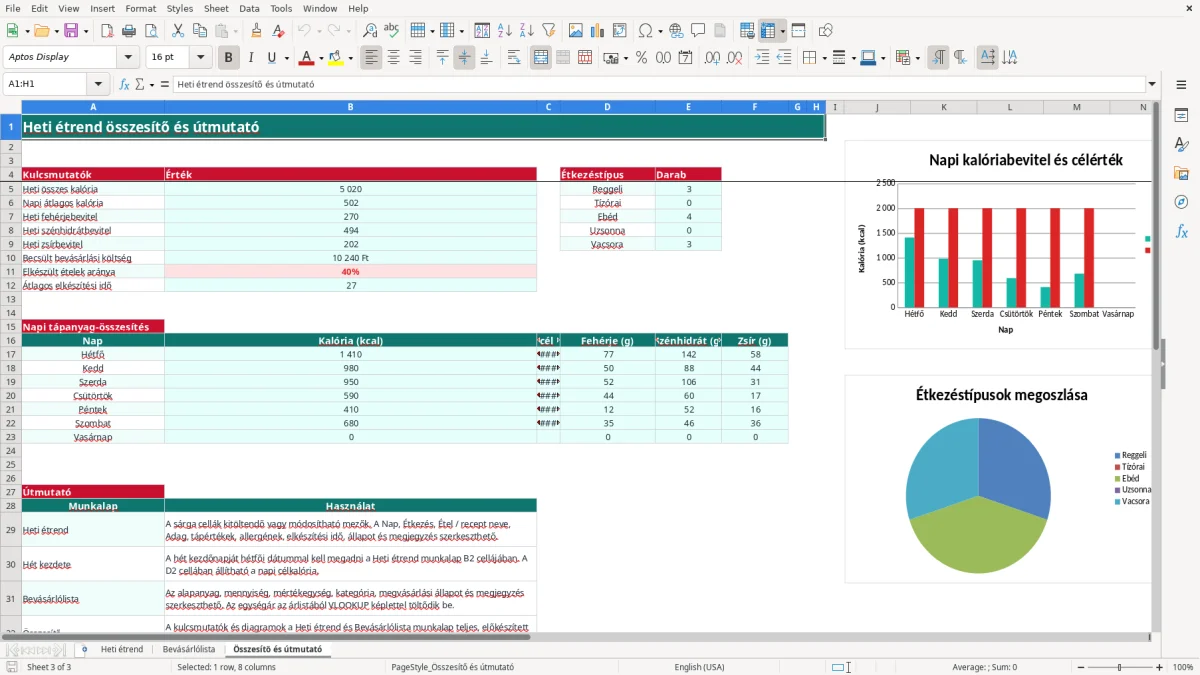1200x675 pixels.
Task: Toggle Left-to-Right text direction
Action: pos(938,58)
